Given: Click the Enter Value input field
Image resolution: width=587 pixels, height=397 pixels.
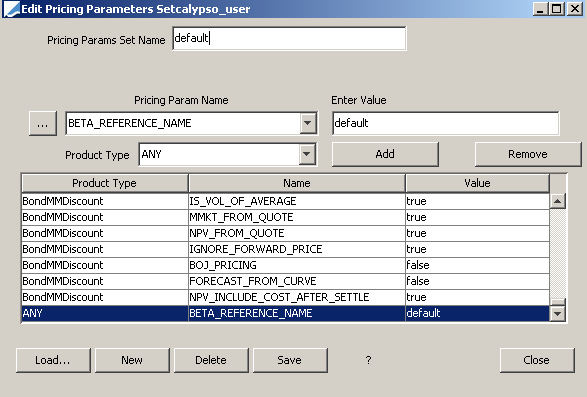Looking at the screenshot, I should click(445, 123).
